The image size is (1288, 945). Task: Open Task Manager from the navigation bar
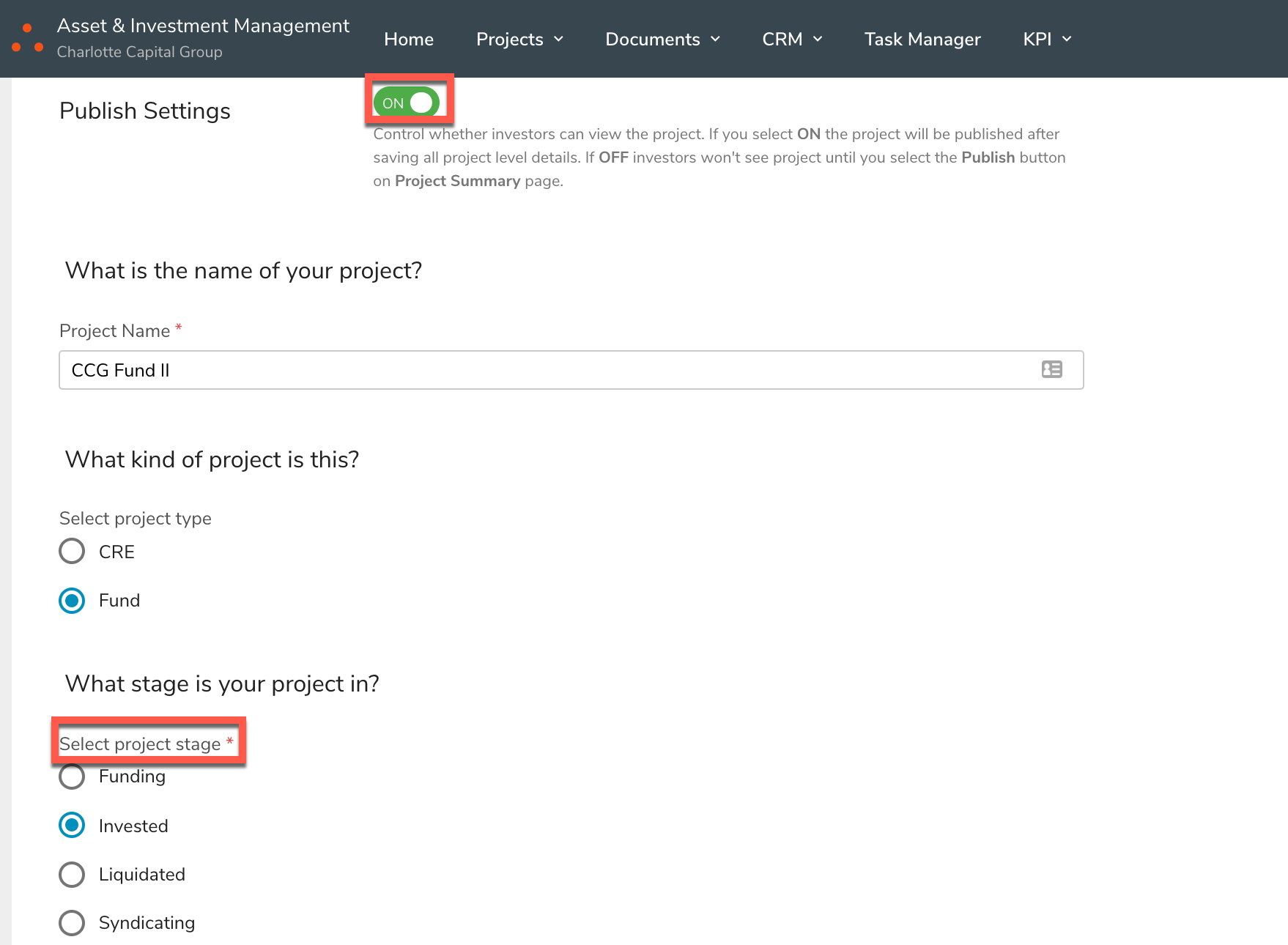click(x=922, y=40)
